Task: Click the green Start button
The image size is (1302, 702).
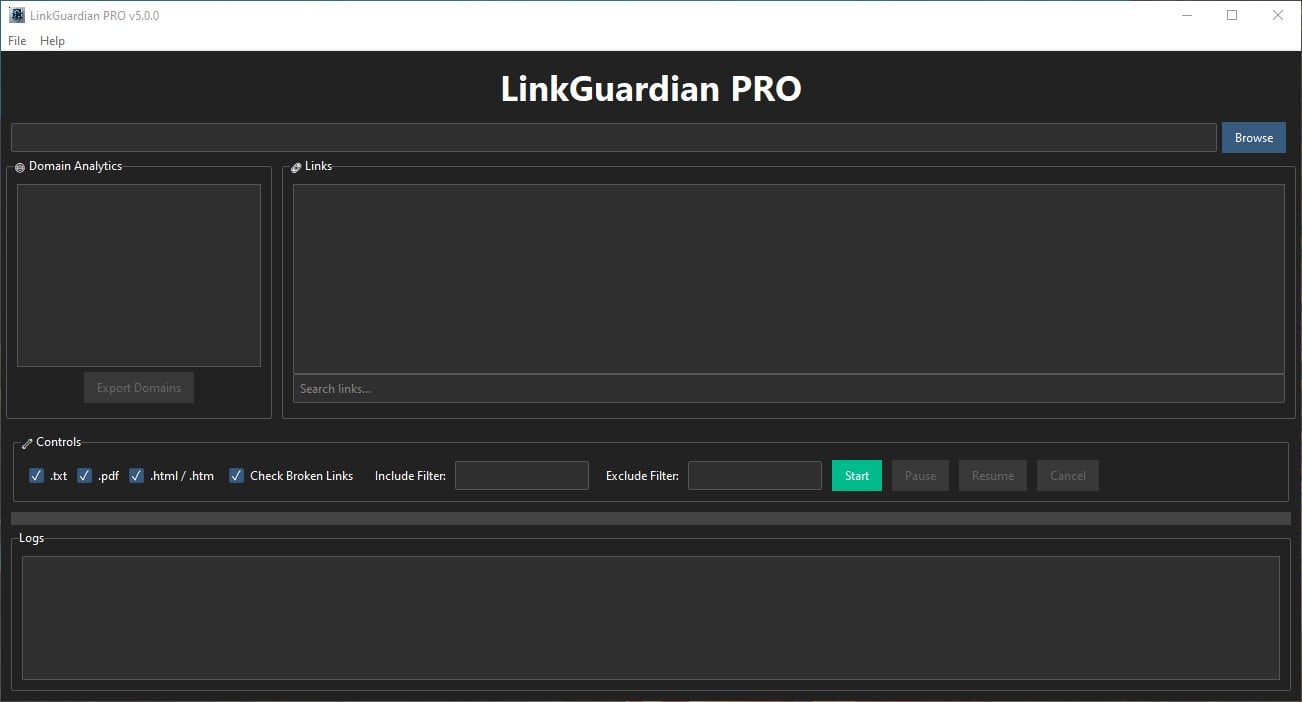Action: tap(857, 476)
